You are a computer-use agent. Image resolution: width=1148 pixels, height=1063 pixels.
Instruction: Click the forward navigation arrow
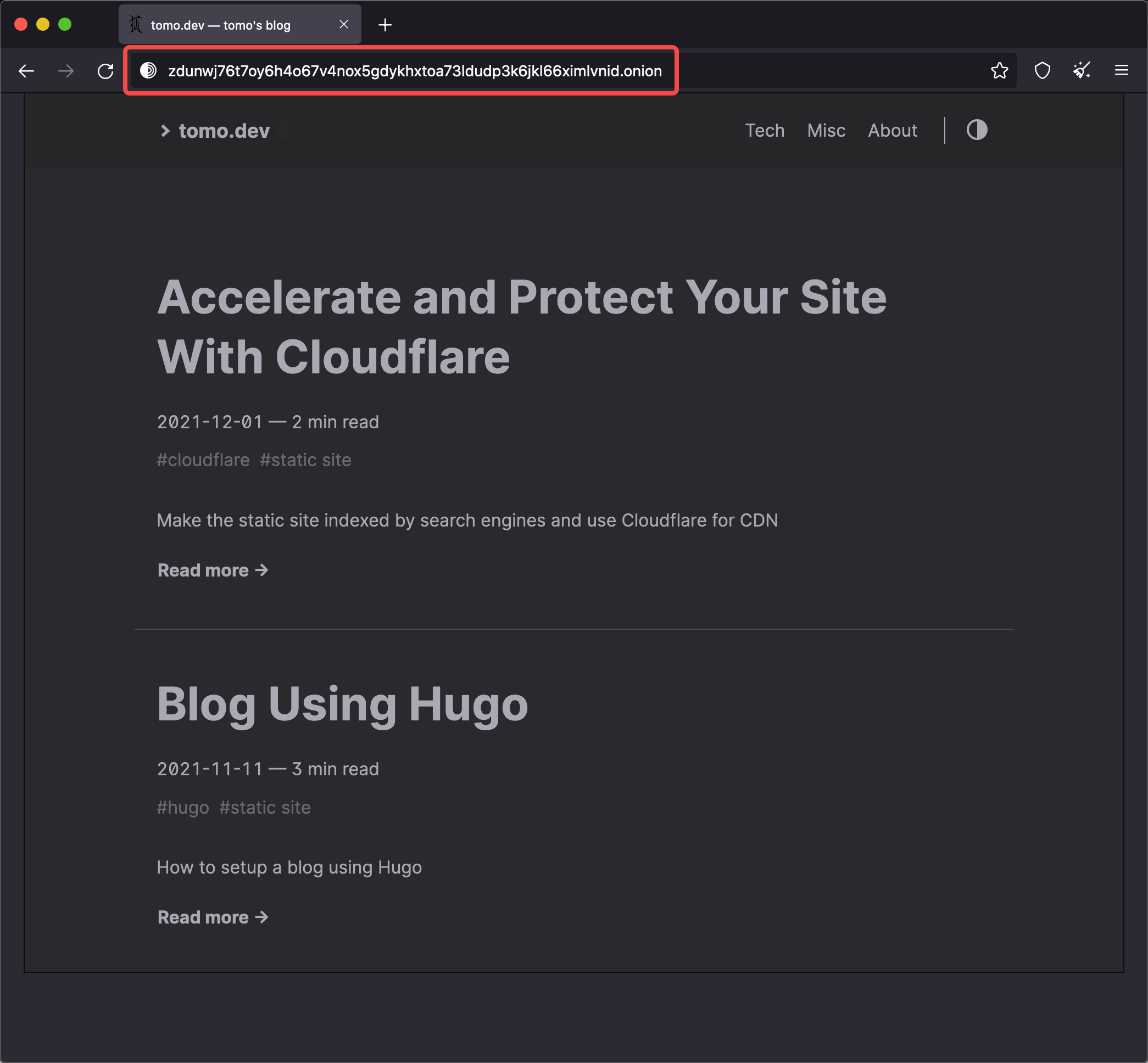click(x=66, y=71)
